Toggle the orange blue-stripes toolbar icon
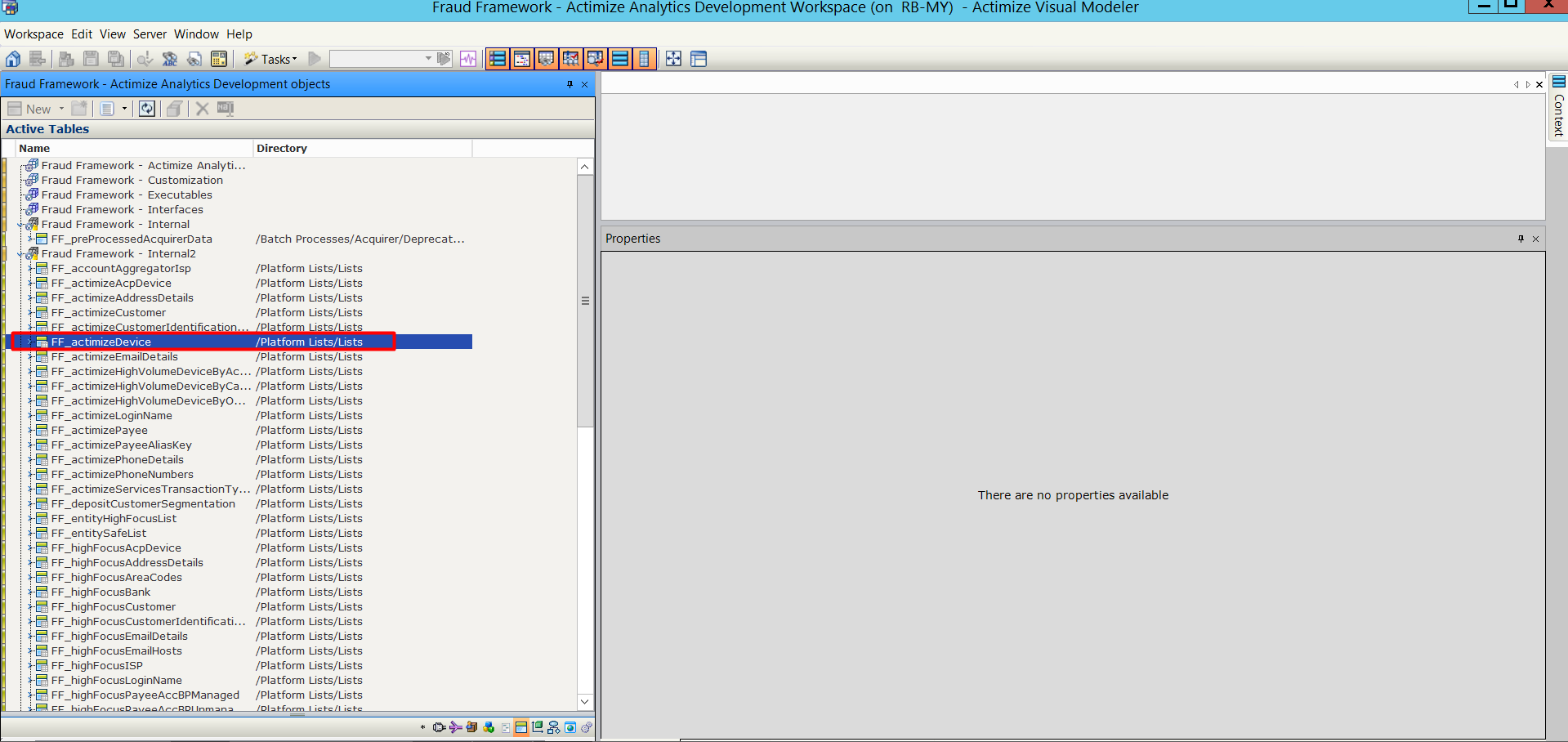This screenshot has height=742, width=1568. click(620, 59)
